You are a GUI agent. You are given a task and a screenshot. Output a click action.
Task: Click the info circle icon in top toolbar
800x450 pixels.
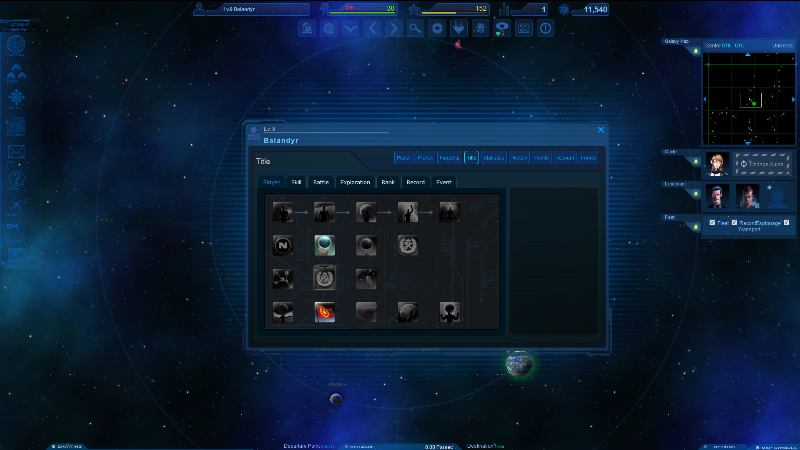point(545,28)
